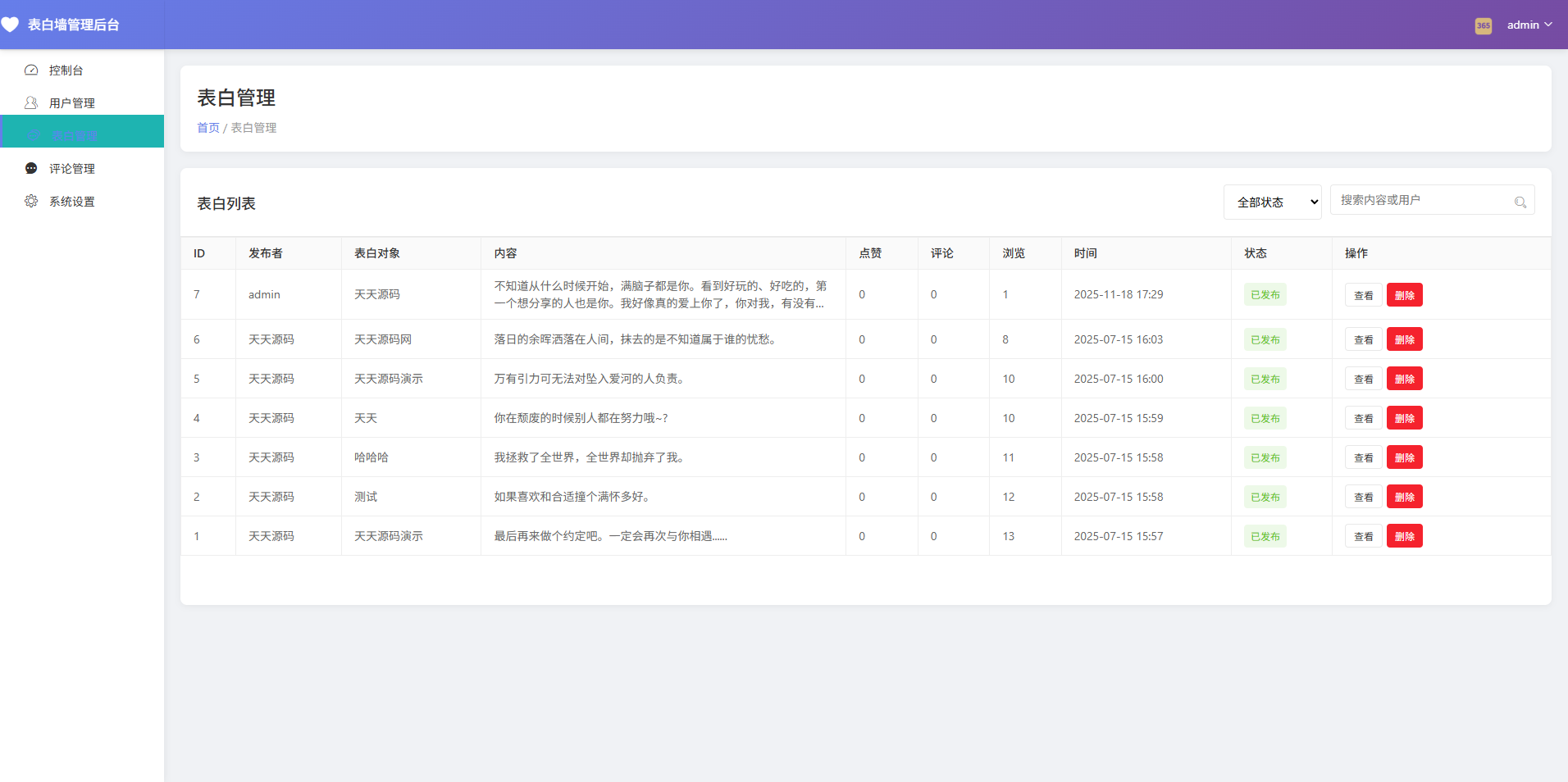Click the 365 badge next to admin
The height and width of the screenshot is (782, 1568).
1483,25
